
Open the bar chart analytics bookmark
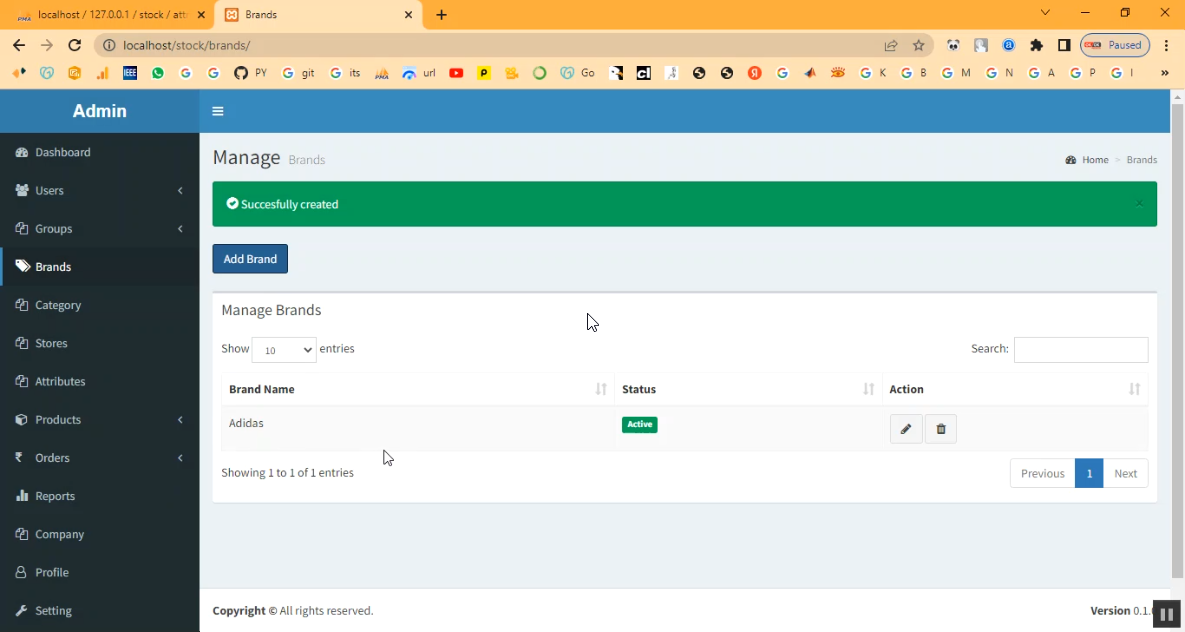(102, 73)
